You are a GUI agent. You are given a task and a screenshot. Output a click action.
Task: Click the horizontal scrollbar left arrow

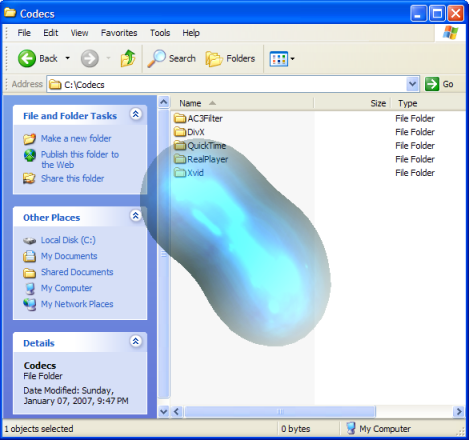pyautogui.click(x=177, y=412)
